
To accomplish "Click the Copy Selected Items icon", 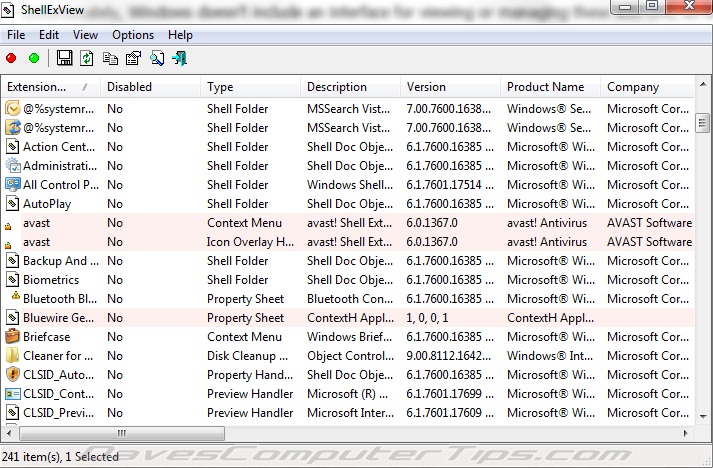I will click(110, 58).
